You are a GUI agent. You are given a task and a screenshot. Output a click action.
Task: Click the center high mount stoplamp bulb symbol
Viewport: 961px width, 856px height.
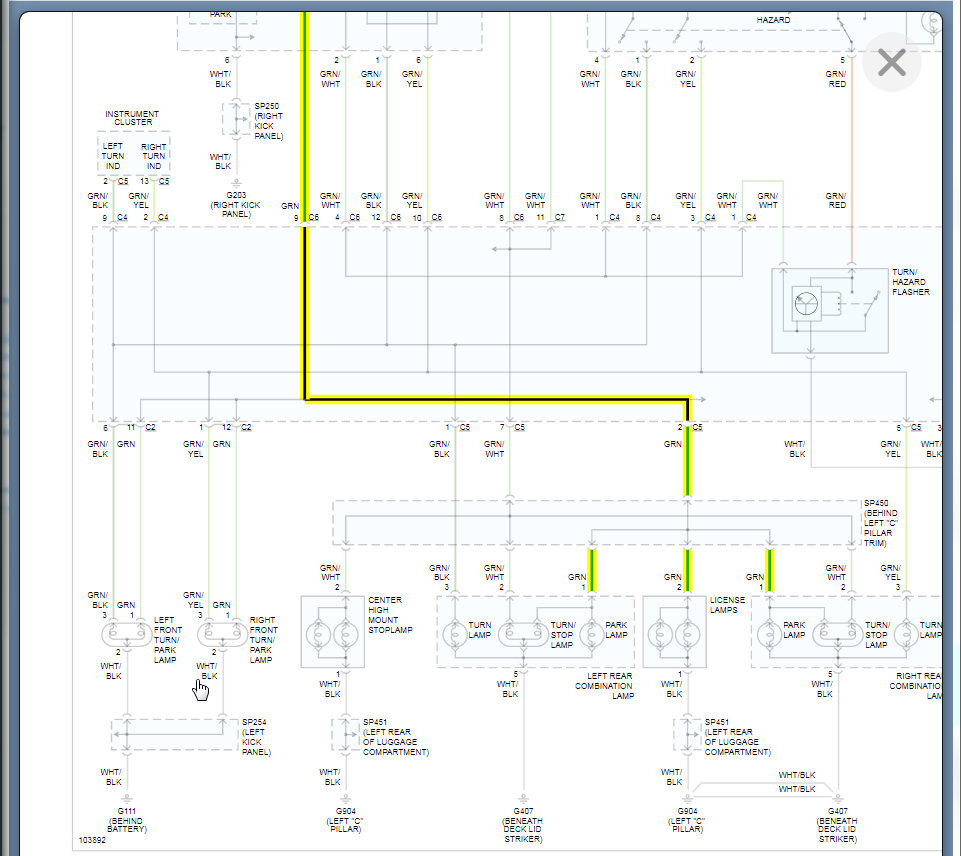pyautogui.click(x=332, y=632)
